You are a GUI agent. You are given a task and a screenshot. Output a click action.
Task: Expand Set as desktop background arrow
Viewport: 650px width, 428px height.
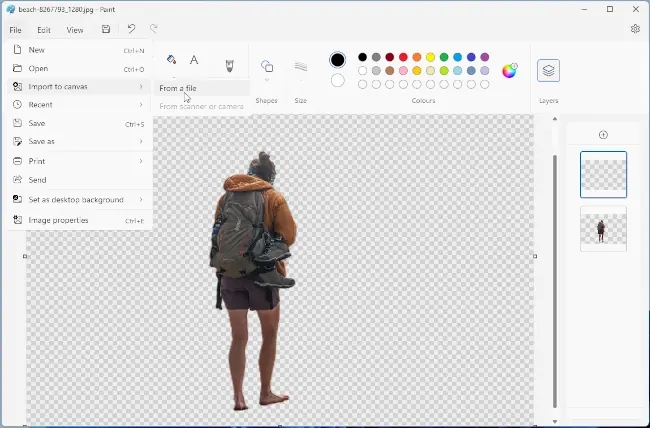pos(141,199)
